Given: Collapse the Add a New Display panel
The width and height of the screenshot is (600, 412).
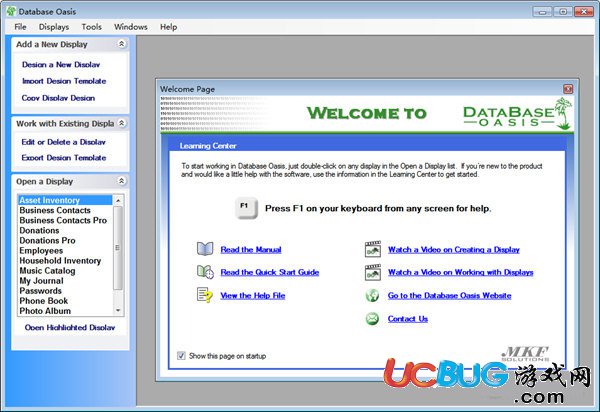Looking at the screenshot, I should tap(121, 44).
